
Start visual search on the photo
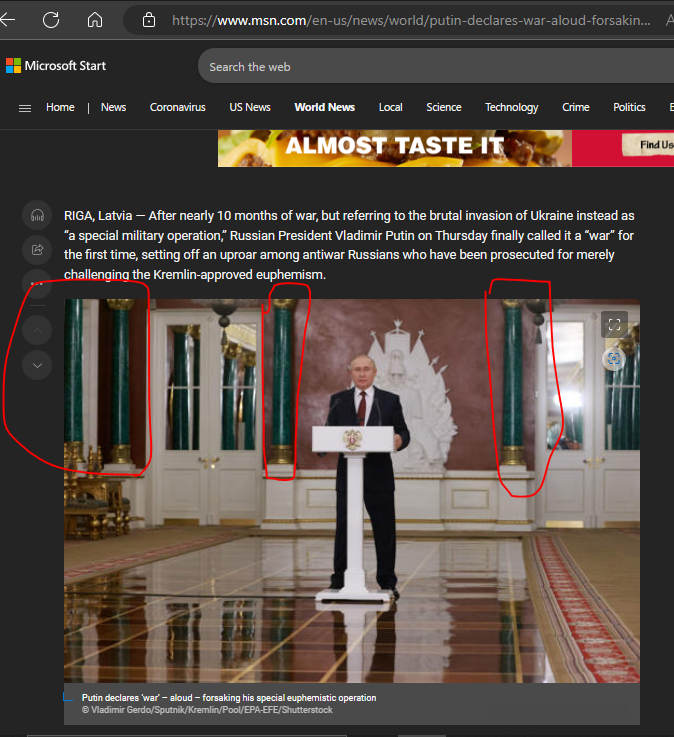click(x=614, y=359)
